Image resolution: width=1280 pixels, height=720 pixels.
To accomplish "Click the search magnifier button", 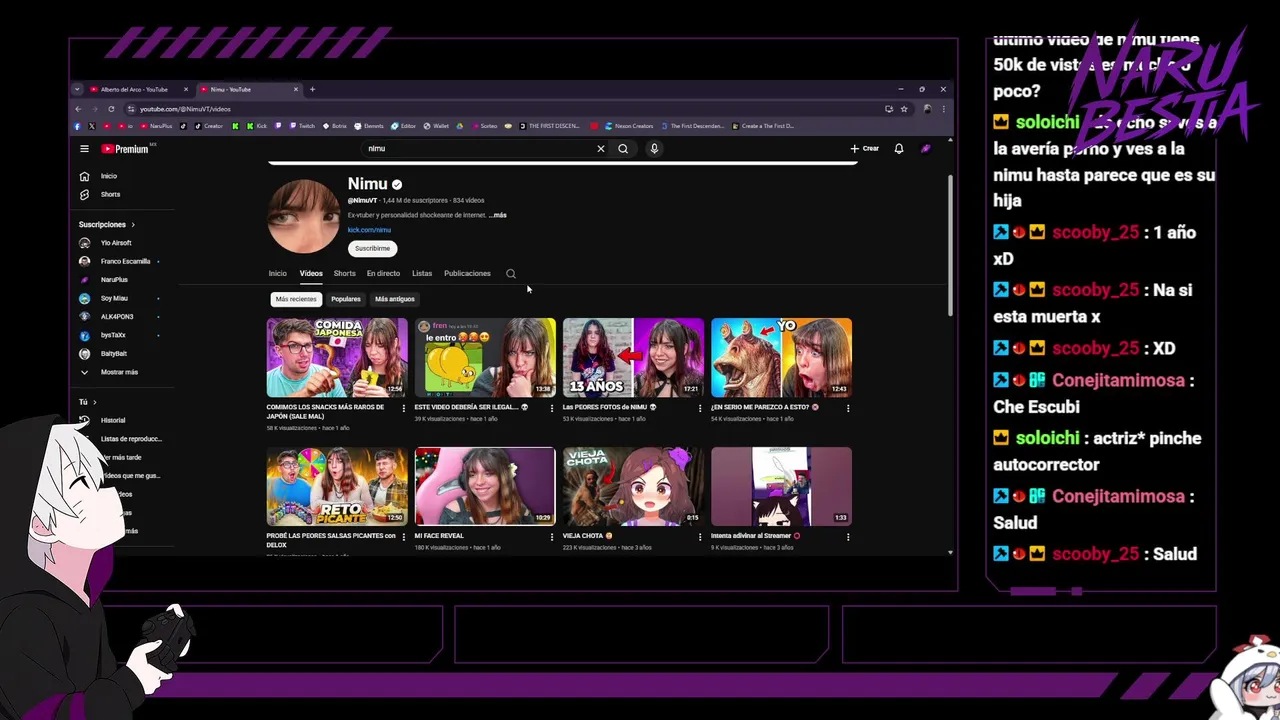I will pyautogui.click(x=623, y=149).
